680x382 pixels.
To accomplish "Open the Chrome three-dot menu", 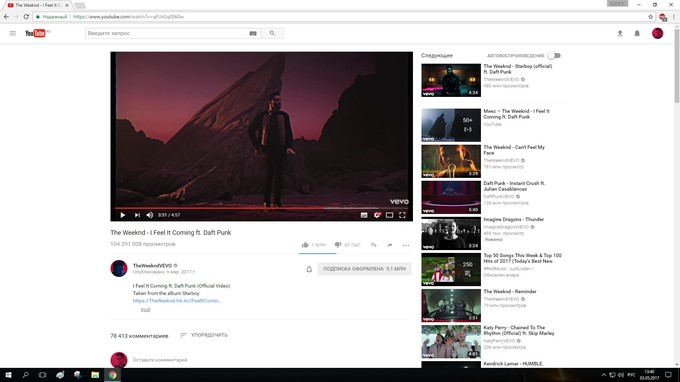I will (x=674, y=17).
